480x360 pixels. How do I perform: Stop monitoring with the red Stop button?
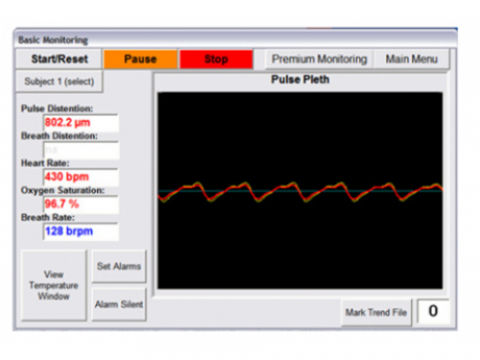216,59
